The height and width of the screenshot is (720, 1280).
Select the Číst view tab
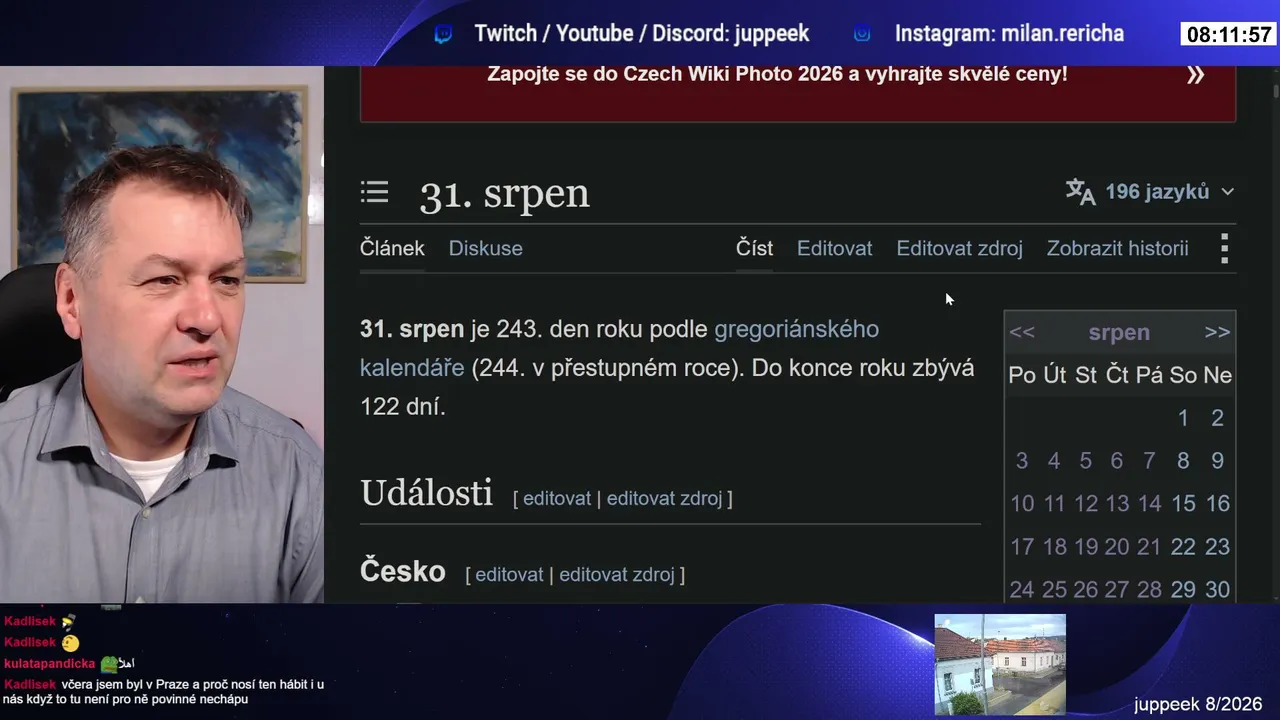(754, 248)
